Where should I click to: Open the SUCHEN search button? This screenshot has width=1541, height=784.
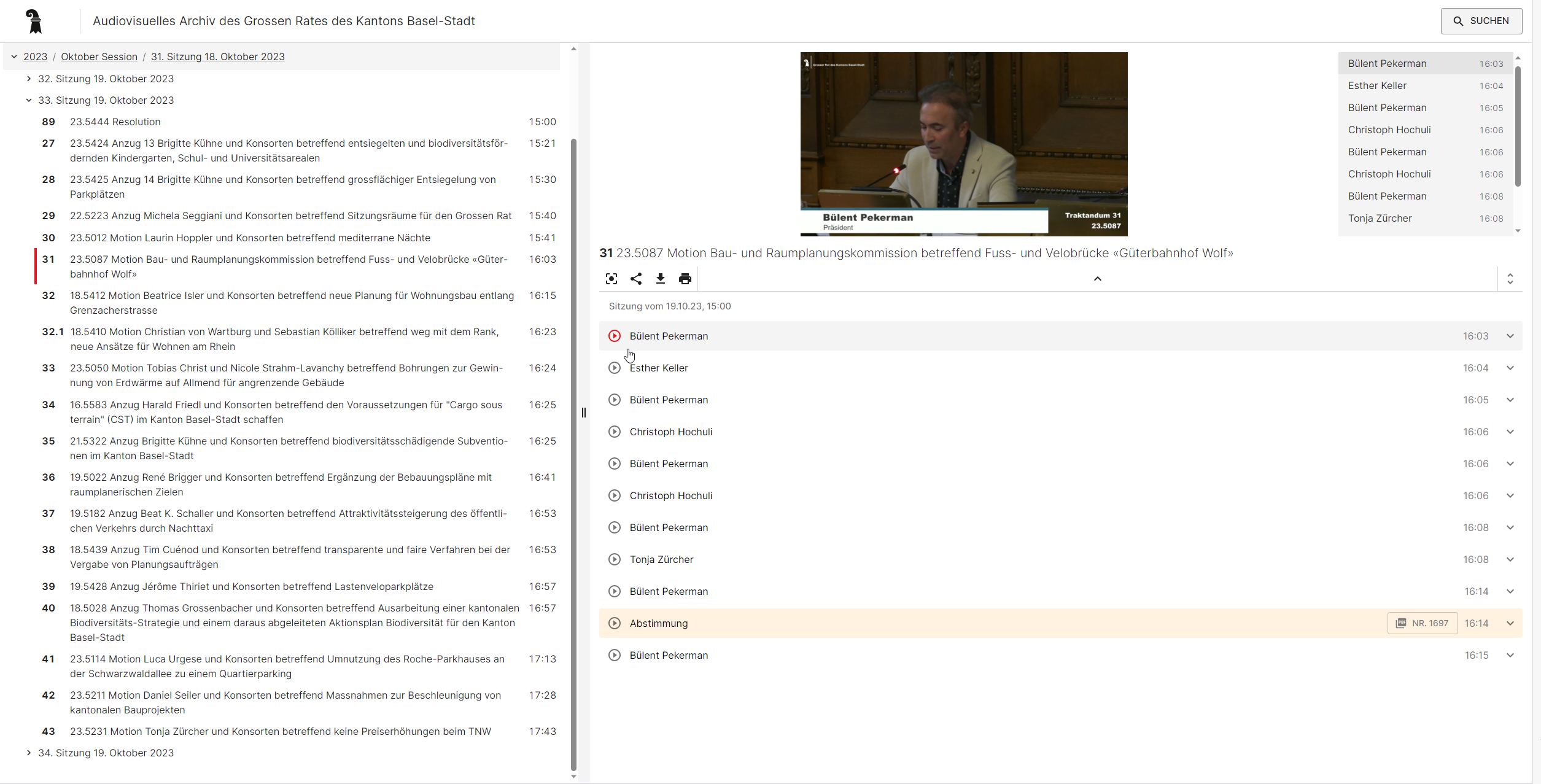[1481, 21]
